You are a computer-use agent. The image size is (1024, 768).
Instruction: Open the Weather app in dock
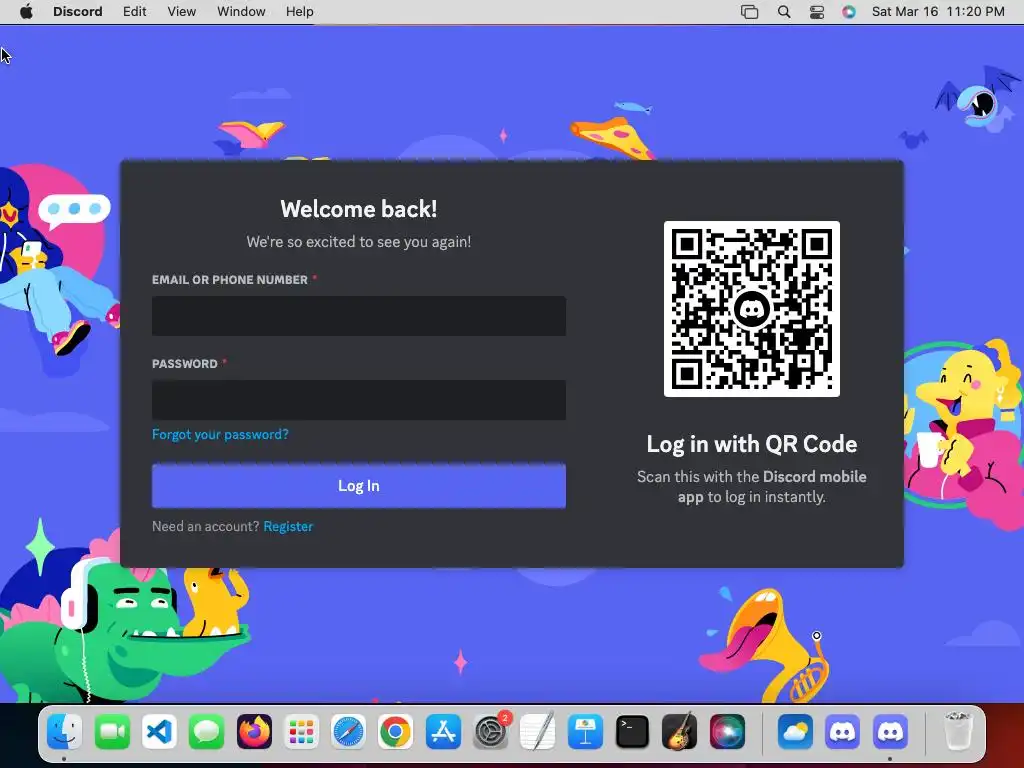coord(795,731)
